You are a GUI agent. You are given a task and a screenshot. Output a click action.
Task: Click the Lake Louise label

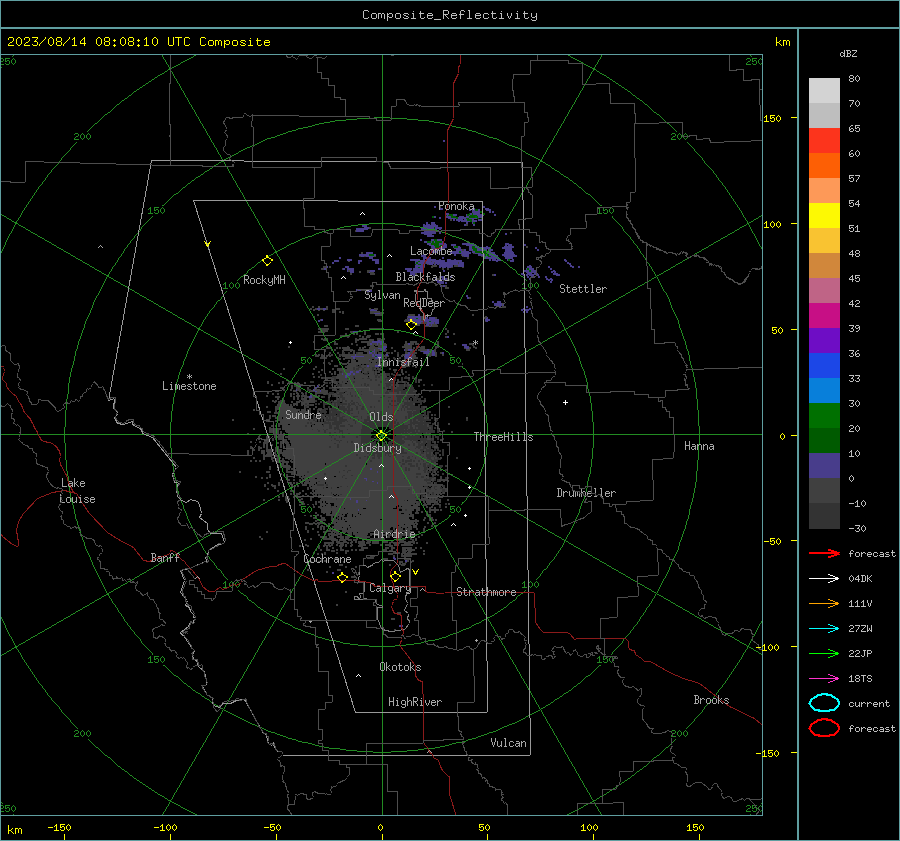coord(77,491)
